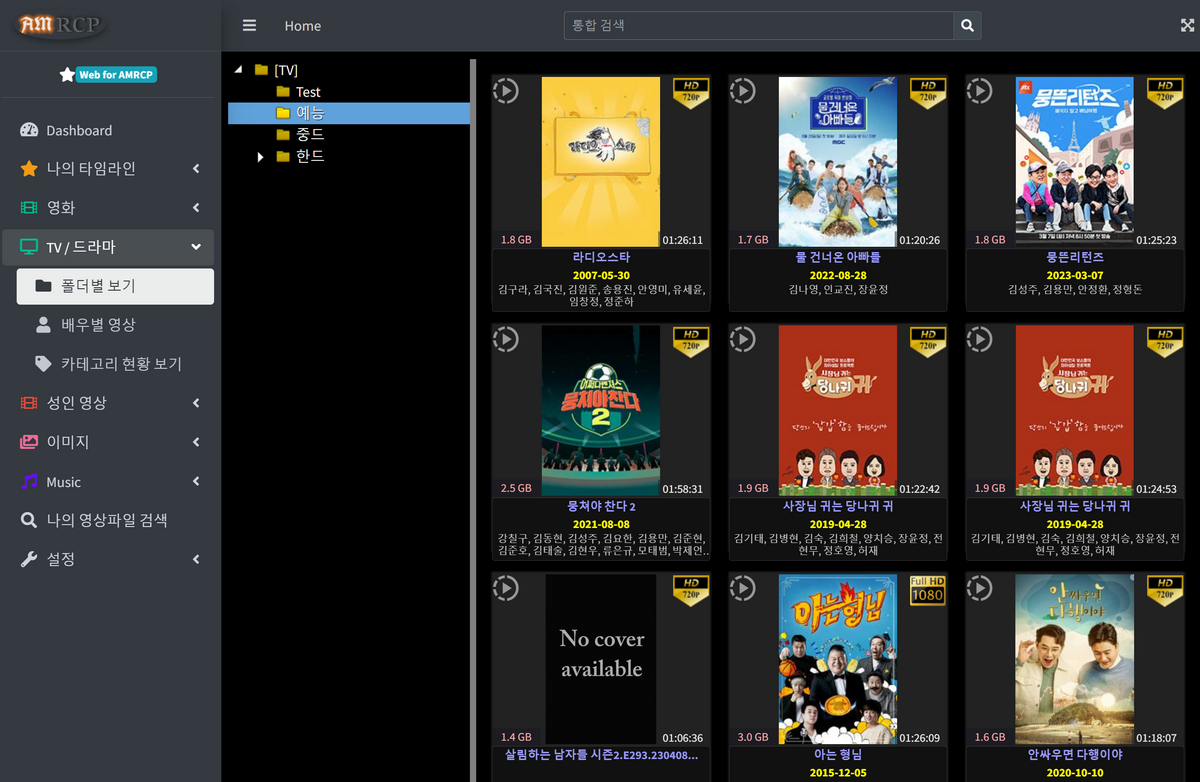Click the 통합 검색 search field
This screenshot has height=782, width=1200.
click(x=758, y=26)
